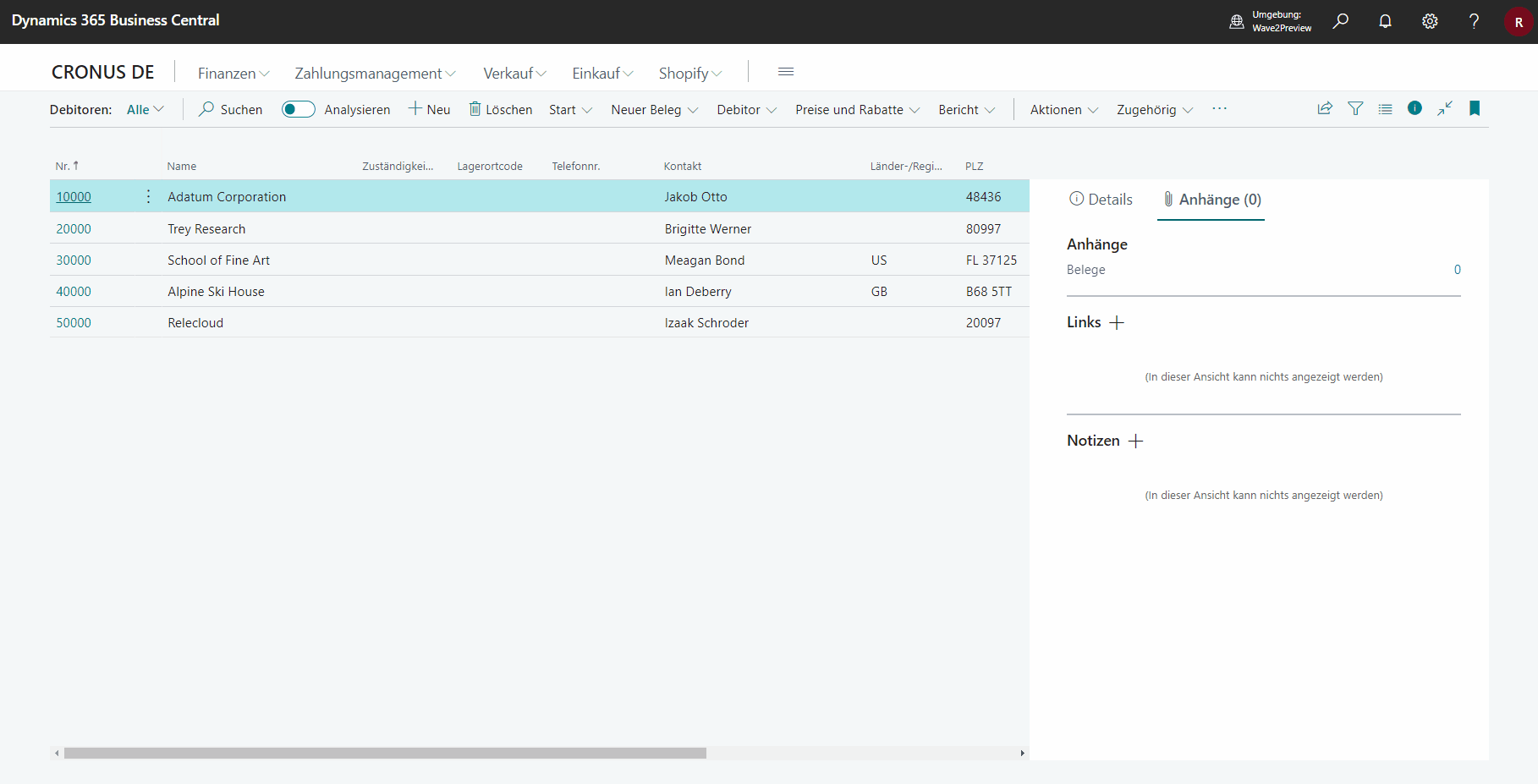Switch list view layout icon
Viewport: 1538px width, 784px height.
(x=1385, y=108)
